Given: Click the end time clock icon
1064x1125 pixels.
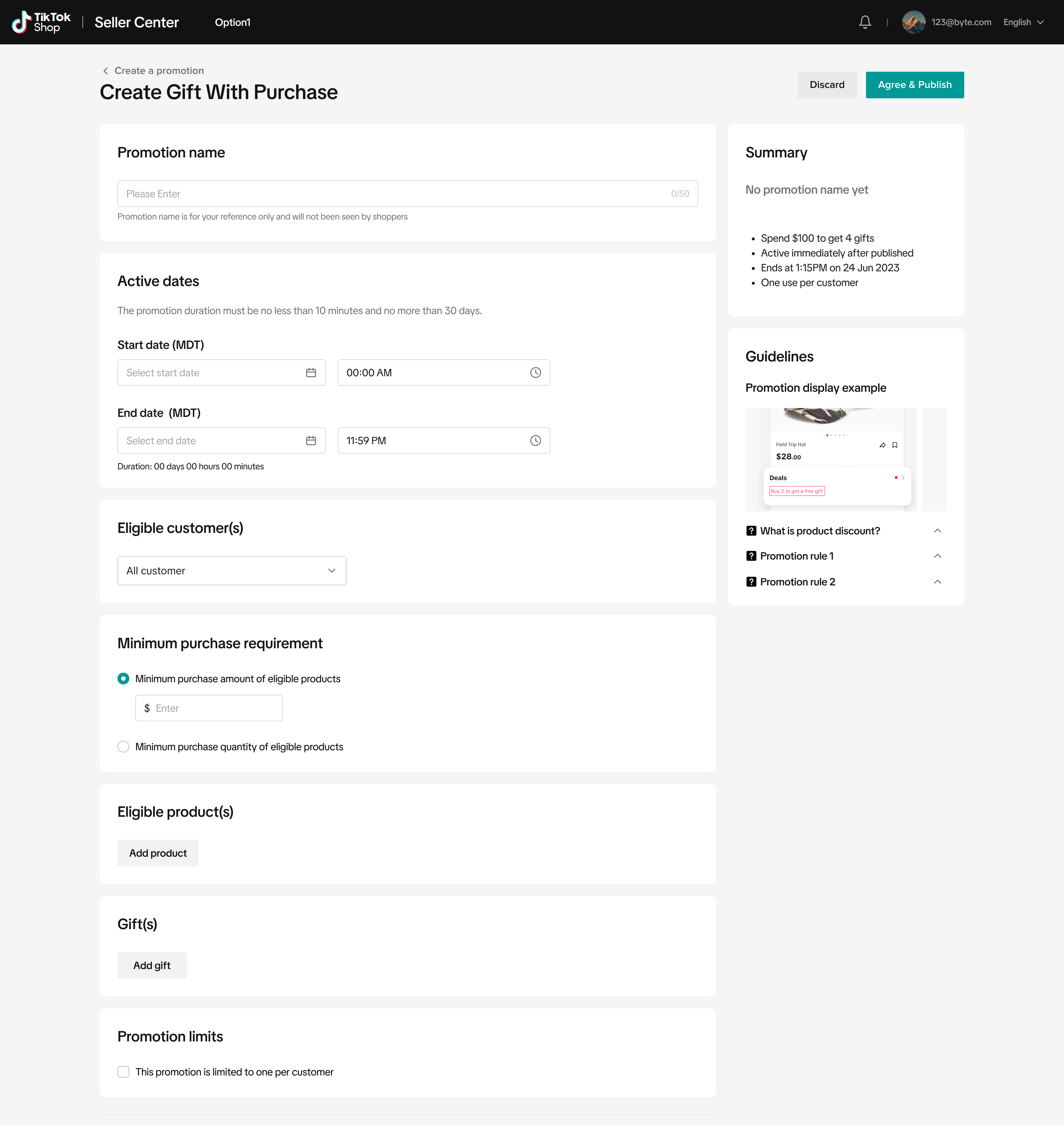Looking at the screenshot, I should click(x=535, y=441).
